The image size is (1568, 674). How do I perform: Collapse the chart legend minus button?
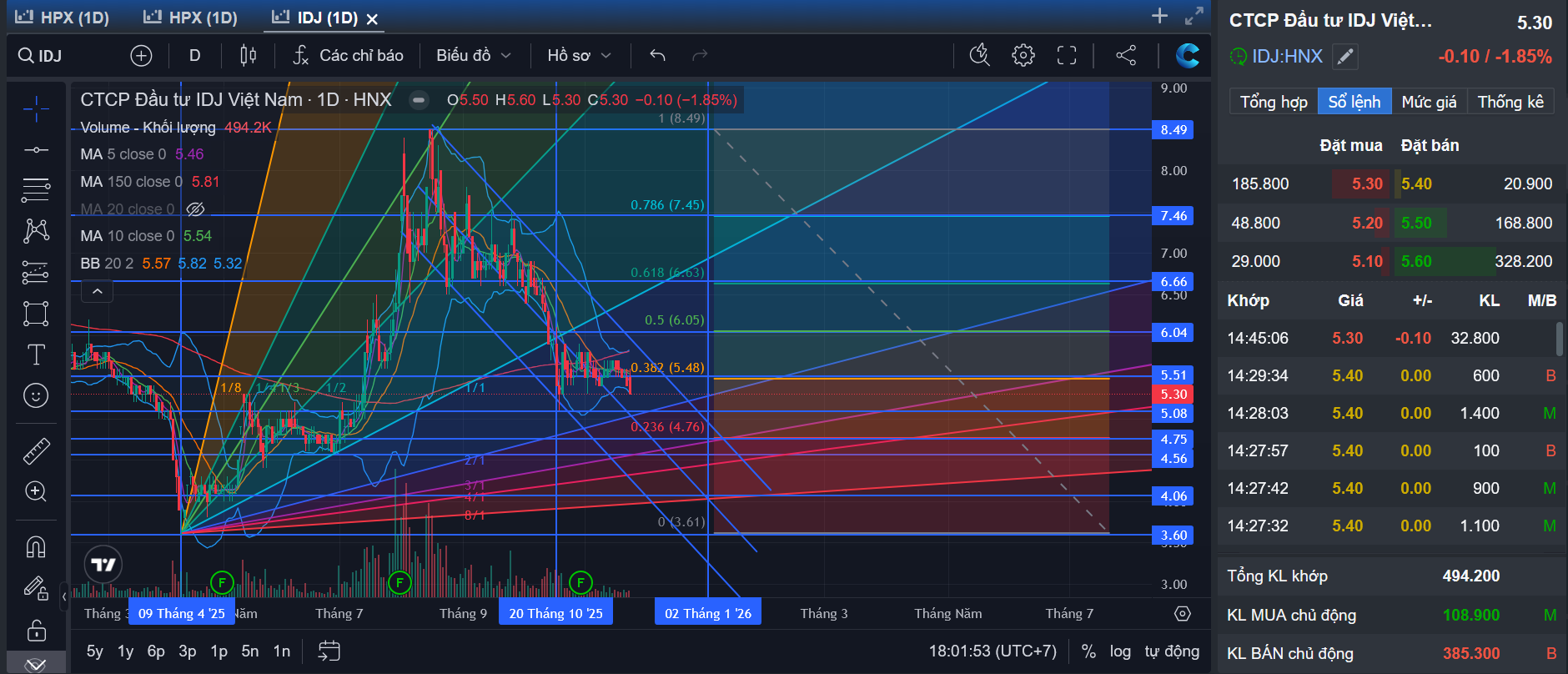[x=419, y=100]
